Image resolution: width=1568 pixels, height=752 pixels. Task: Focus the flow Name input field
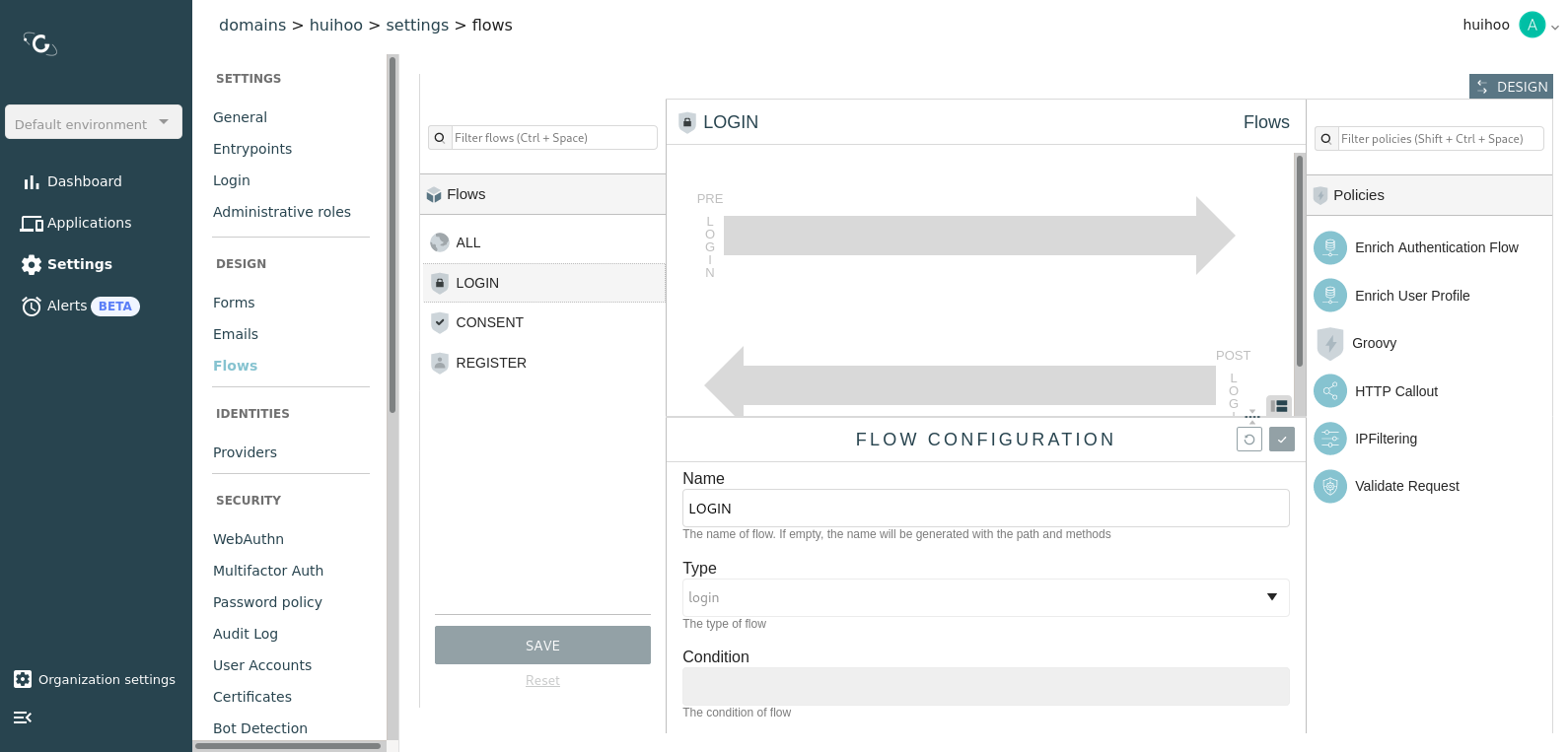(x=985, y=509)
